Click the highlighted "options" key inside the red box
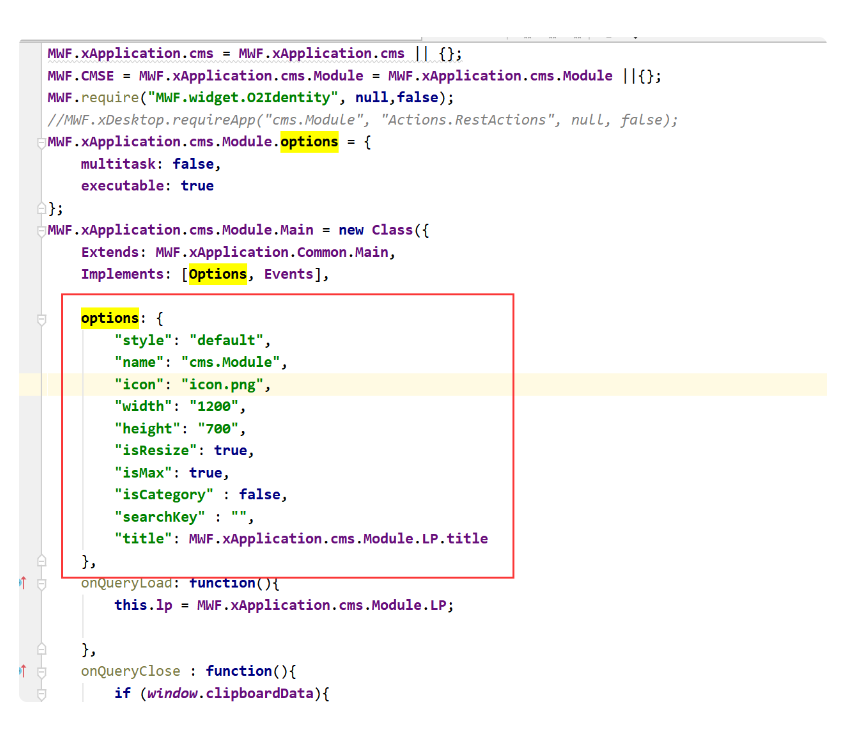Image resolution: width=846 pixels, height=734 pixels. coord(109,318)
